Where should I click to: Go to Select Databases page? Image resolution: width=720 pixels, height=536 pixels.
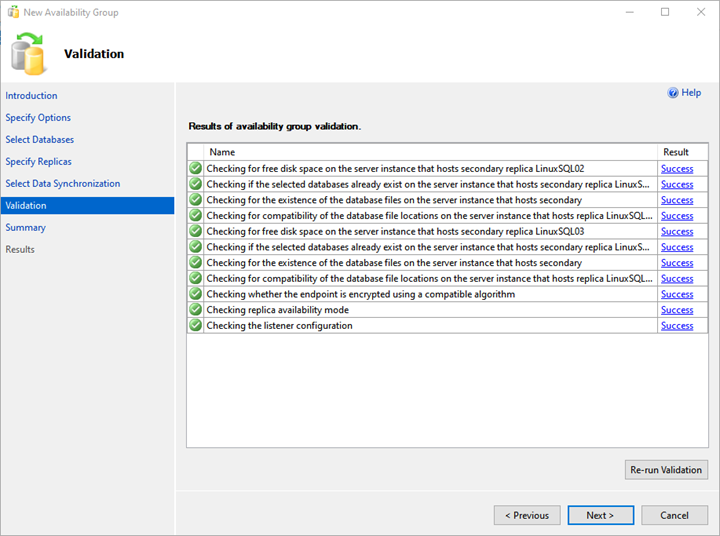(39, 140)
